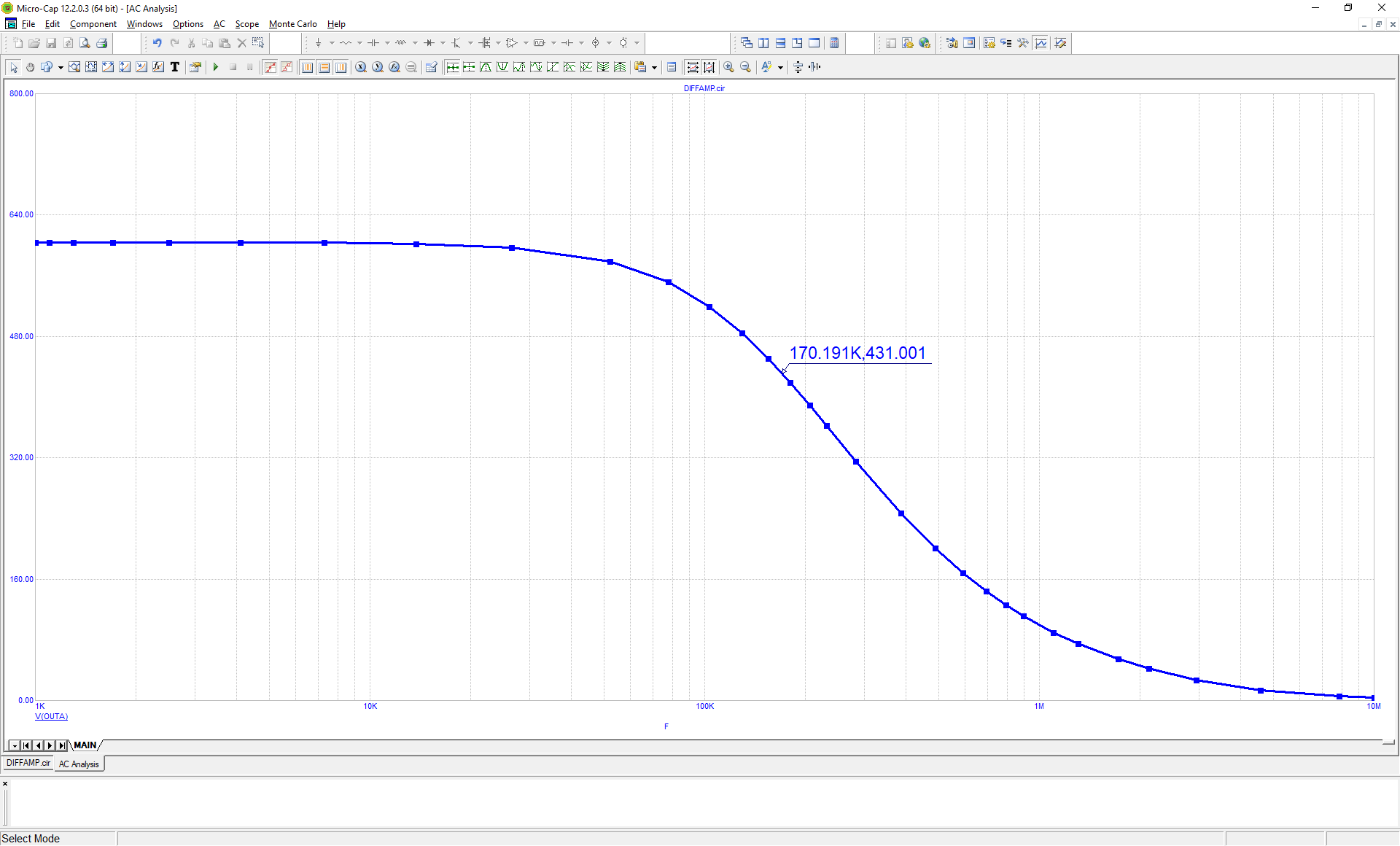Toggle the Peak cursor mode button
1400x846 pixels.
click(x=486, y=67)
